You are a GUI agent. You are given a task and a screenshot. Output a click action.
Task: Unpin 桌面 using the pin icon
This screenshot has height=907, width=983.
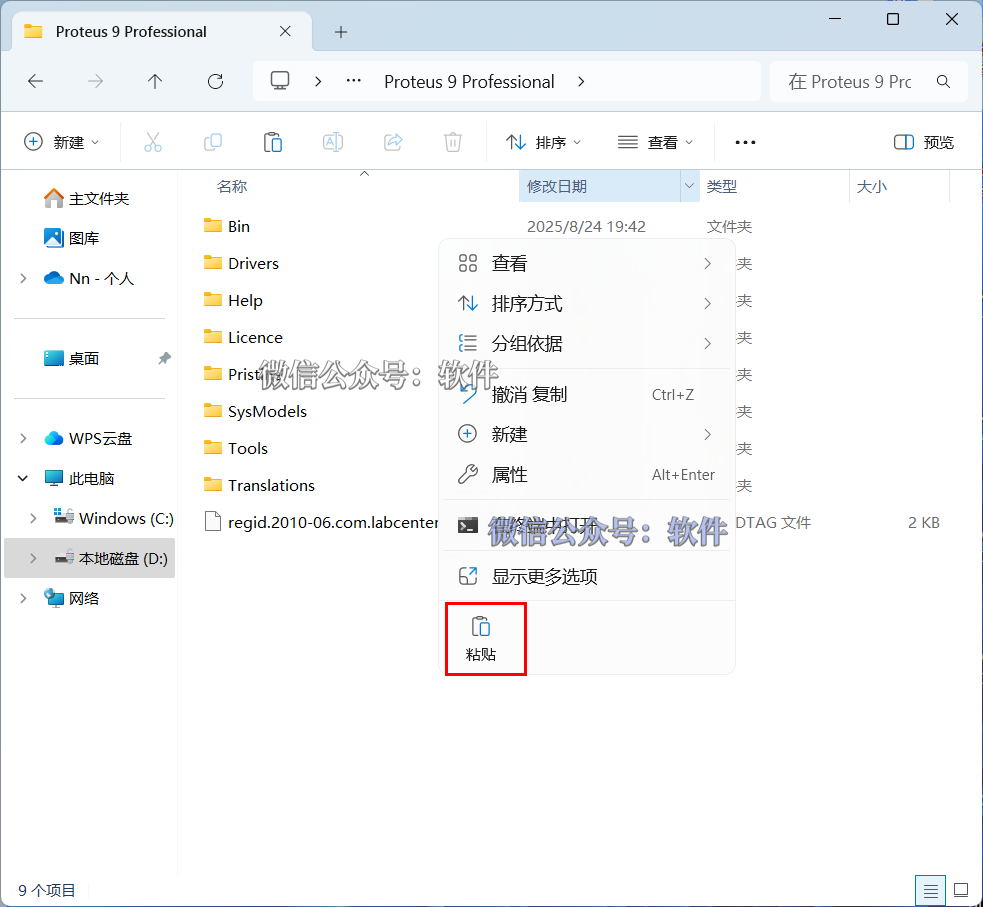(x=164, y=358)
